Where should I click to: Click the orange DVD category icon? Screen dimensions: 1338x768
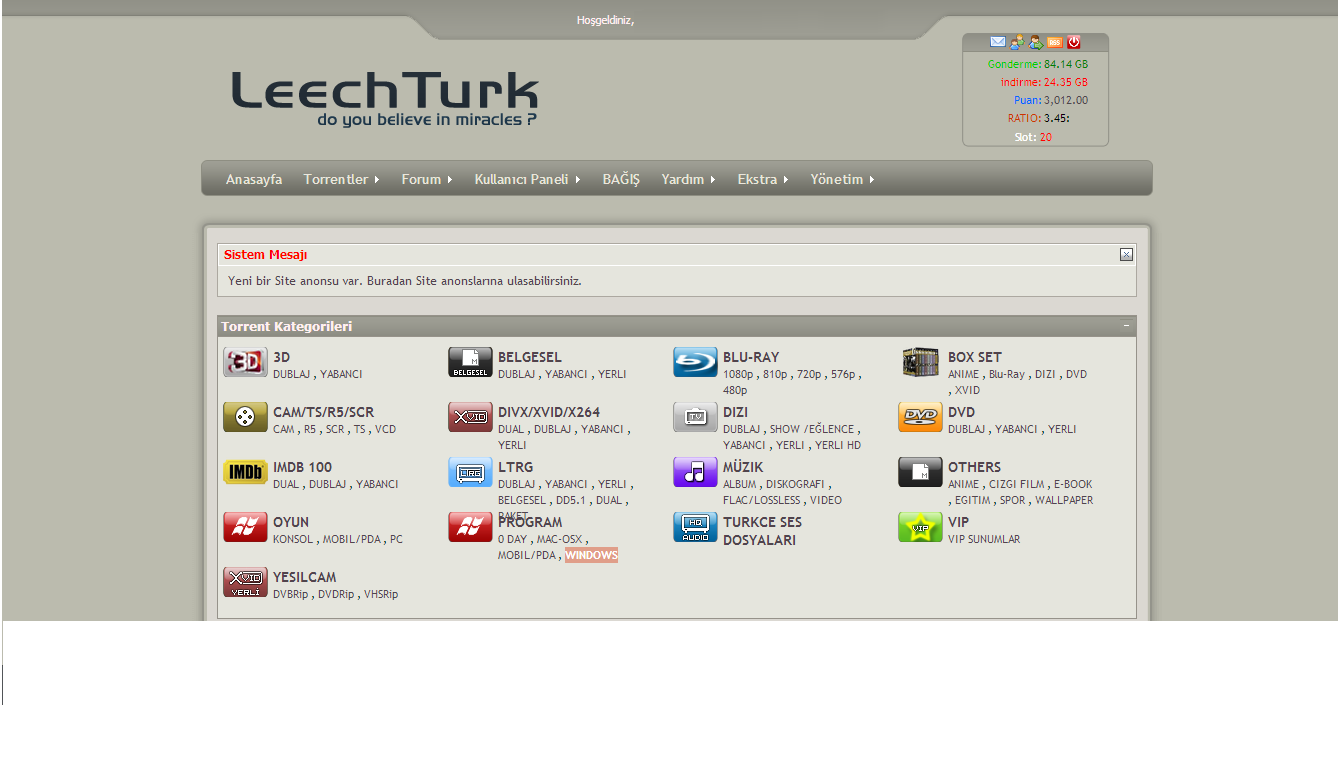(920, 417)
